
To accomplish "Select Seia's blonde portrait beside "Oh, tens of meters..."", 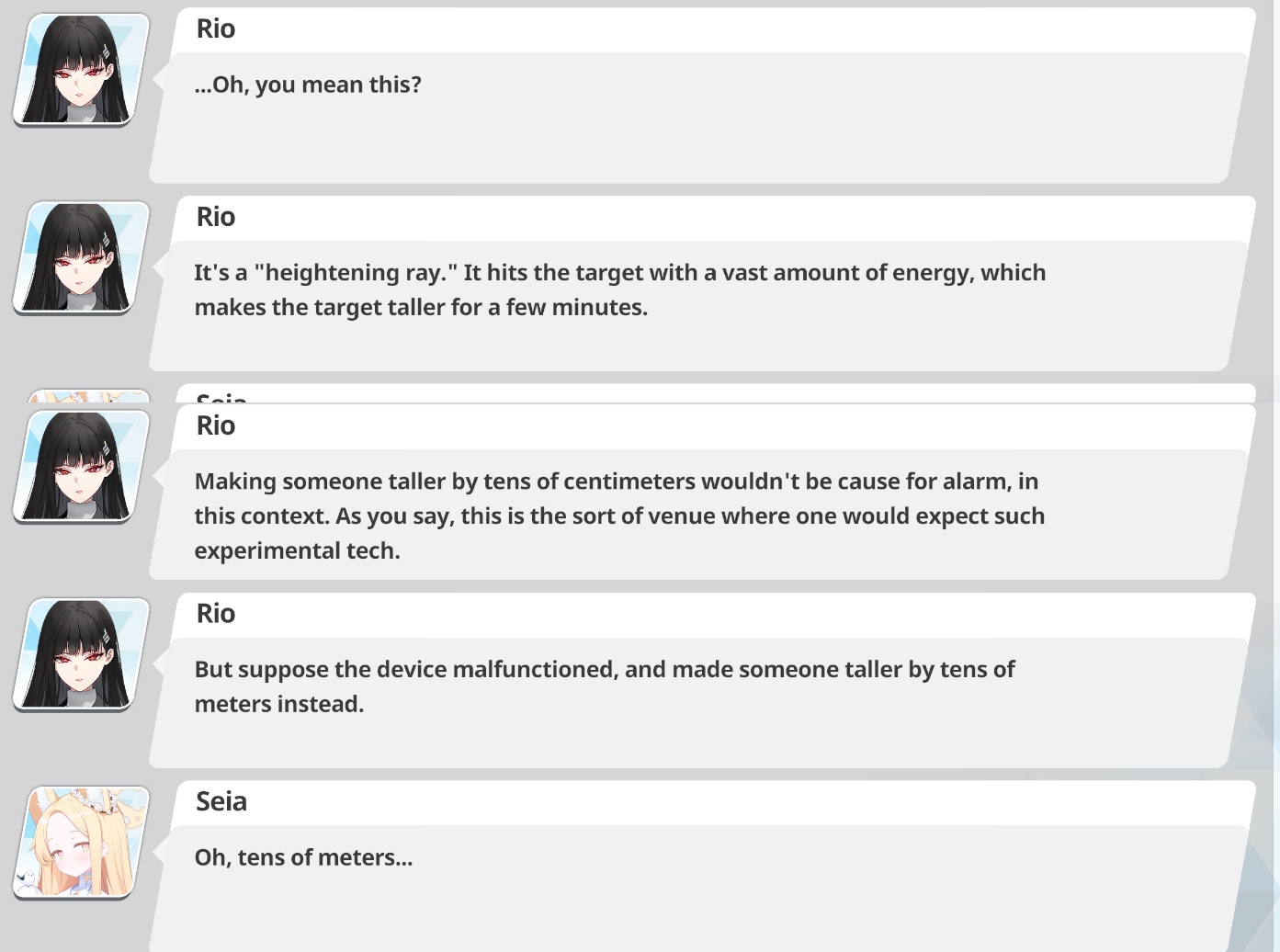I will [x=81, y=843].
